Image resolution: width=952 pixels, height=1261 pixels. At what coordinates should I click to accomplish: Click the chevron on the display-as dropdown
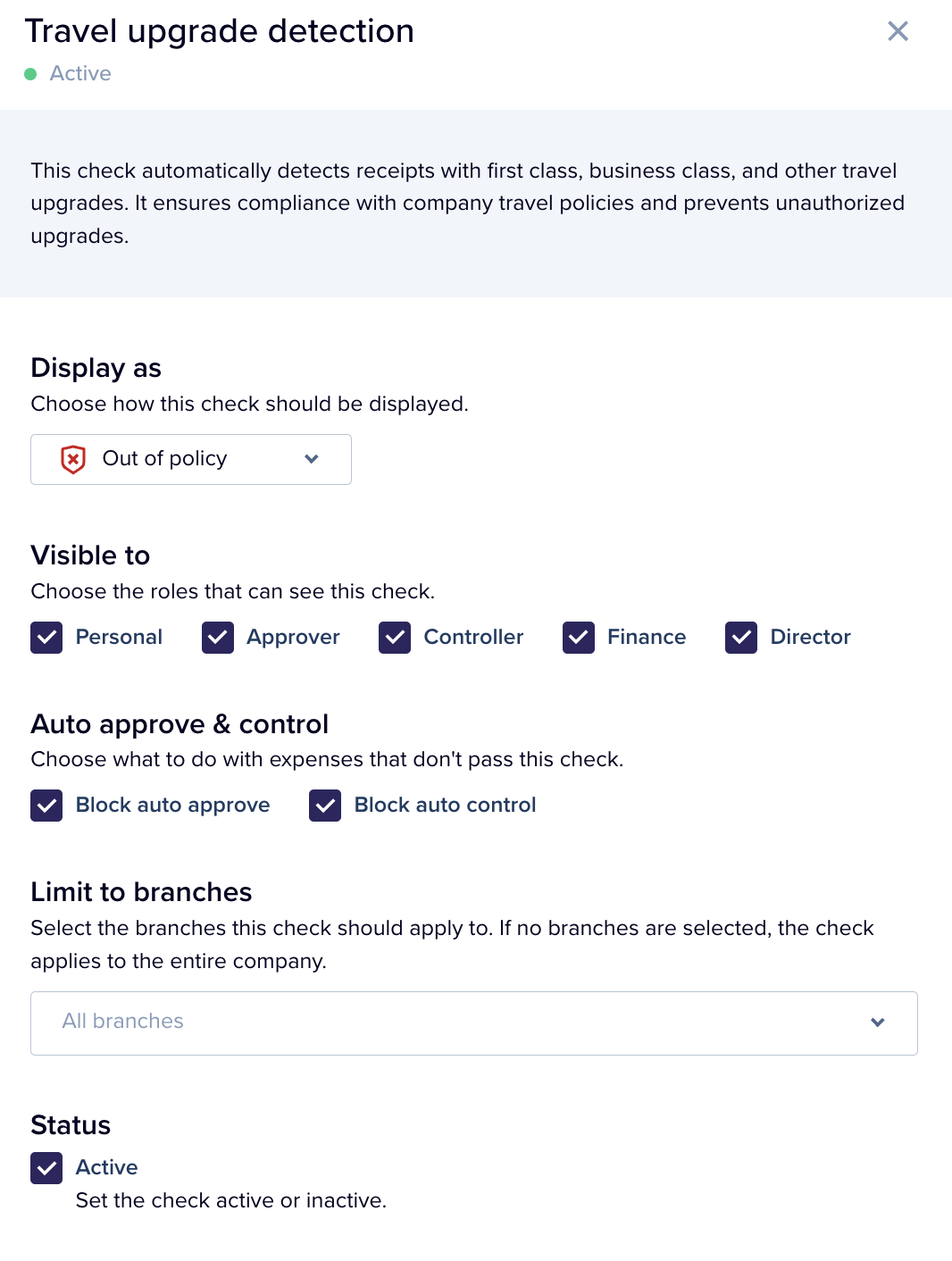click(x=312, y=459)
